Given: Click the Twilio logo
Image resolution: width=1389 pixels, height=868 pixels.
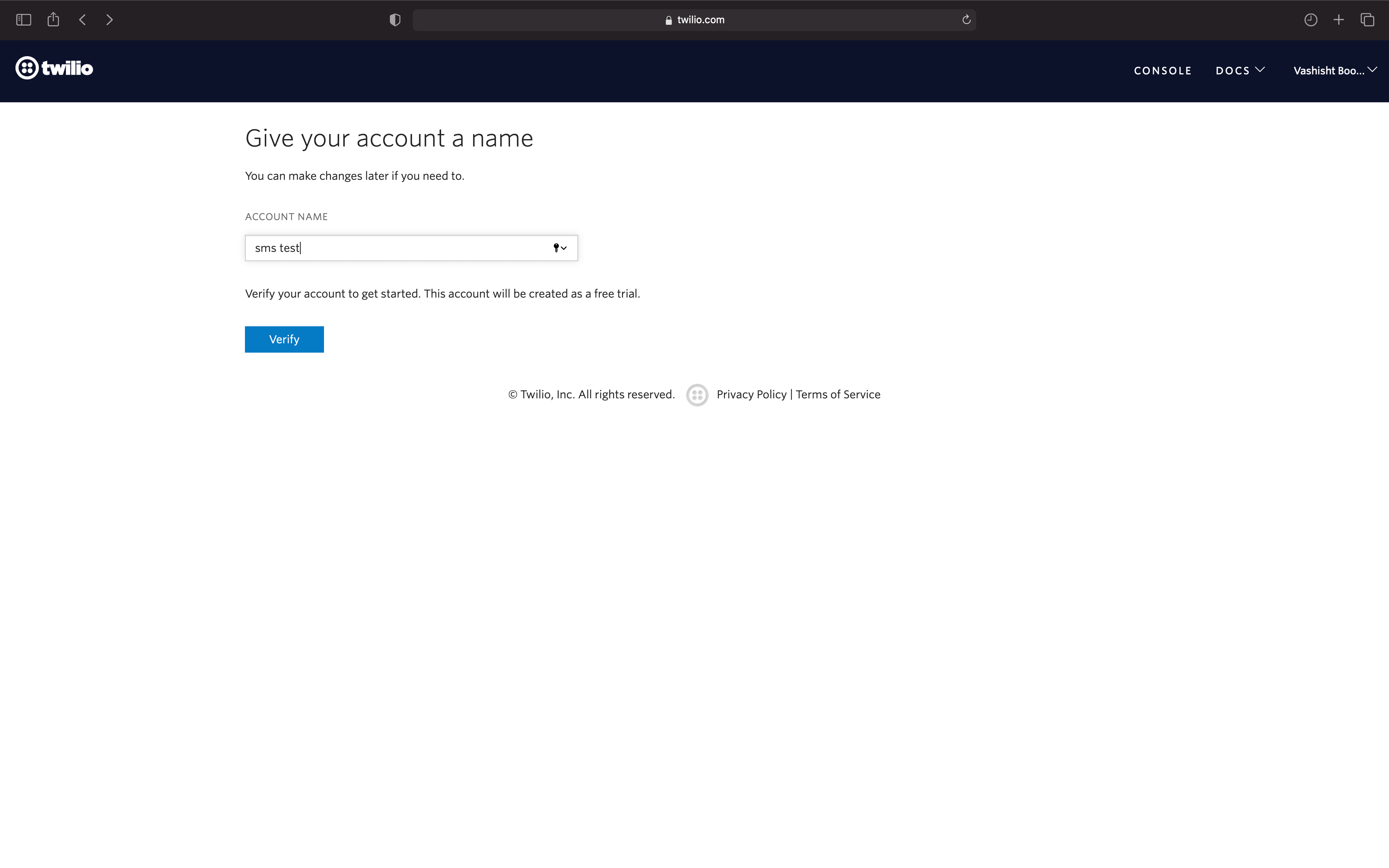Looking at the screenshot, I should [54, 68].
